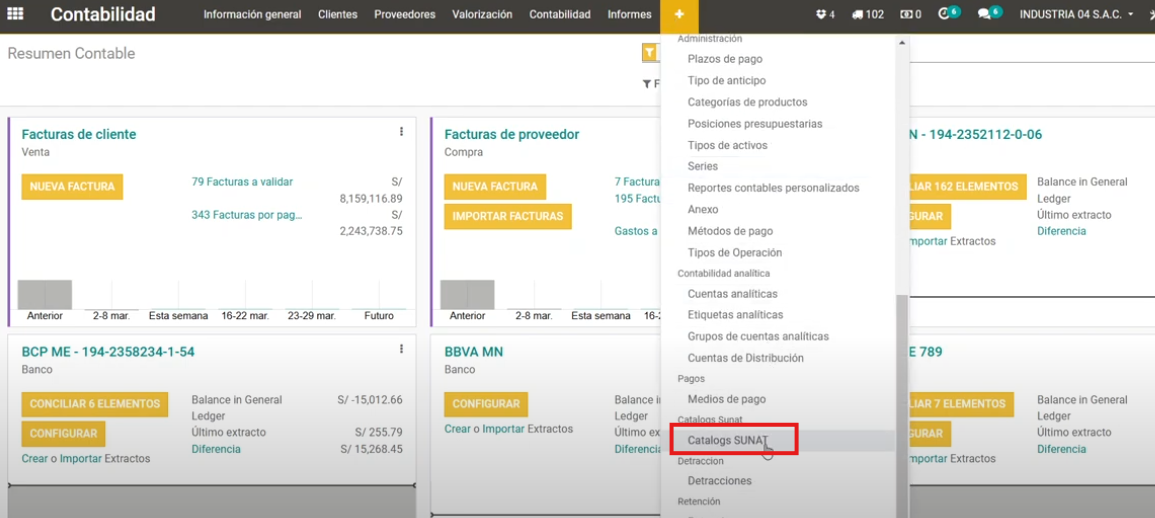Select Cuentas analíticas menu item
This screenshot has width=1155, height=518.
click(x=732, y=294)
